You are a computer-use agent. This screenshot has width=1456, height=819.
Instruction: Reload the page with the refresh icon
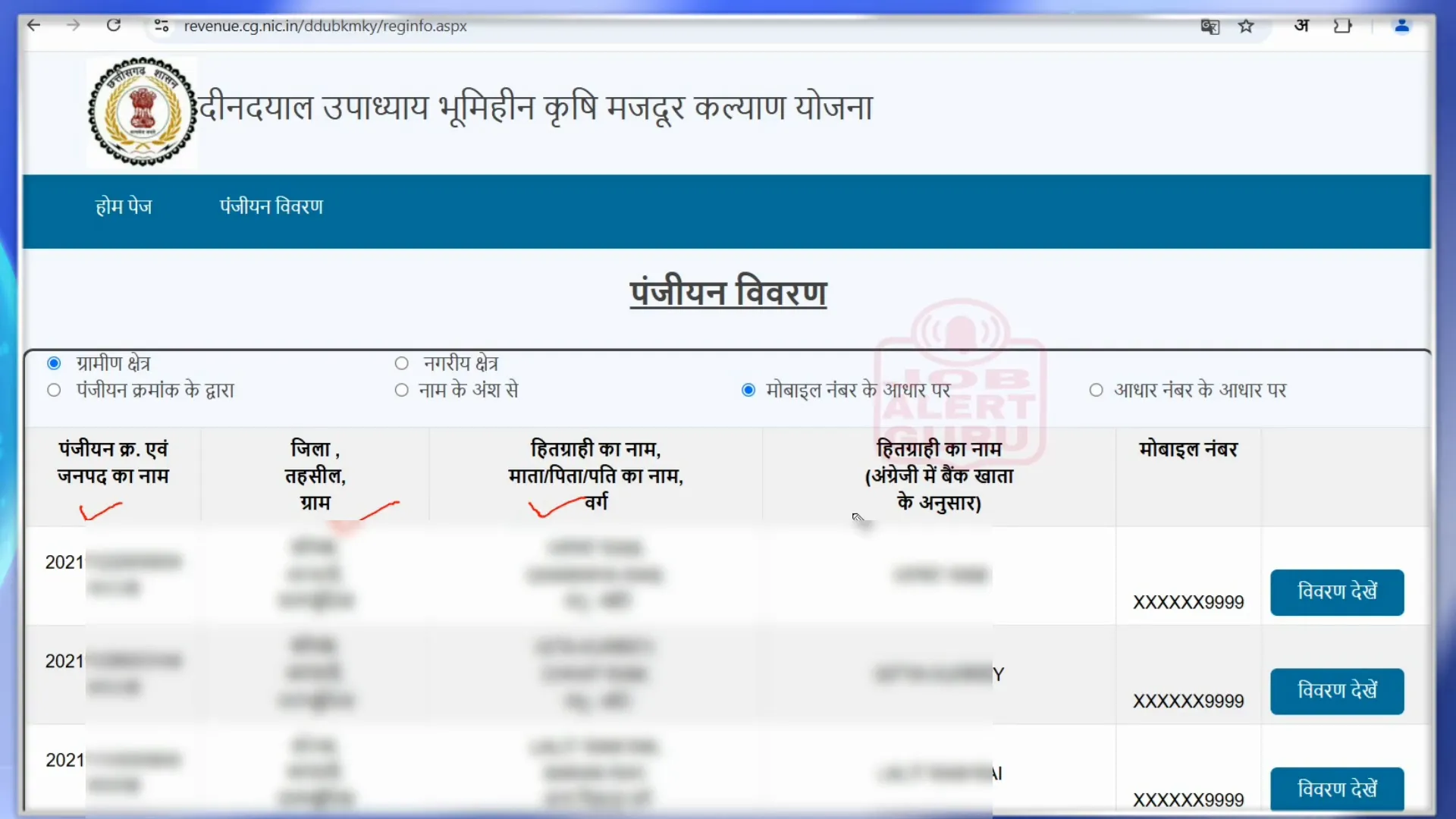coord(114,26)
